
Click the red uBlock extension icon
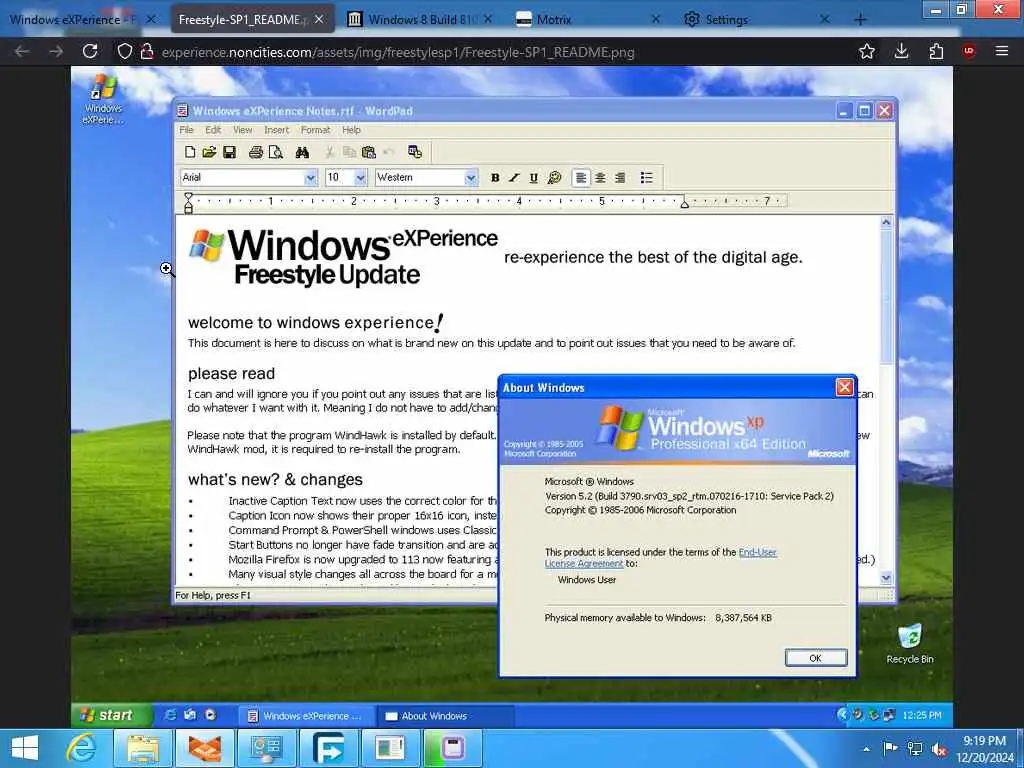coord(968,52)
